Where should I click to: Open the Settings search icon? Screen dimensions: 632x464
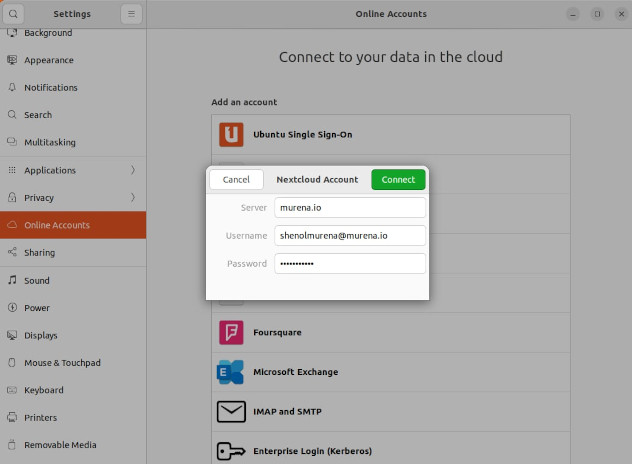pos(14,14)
